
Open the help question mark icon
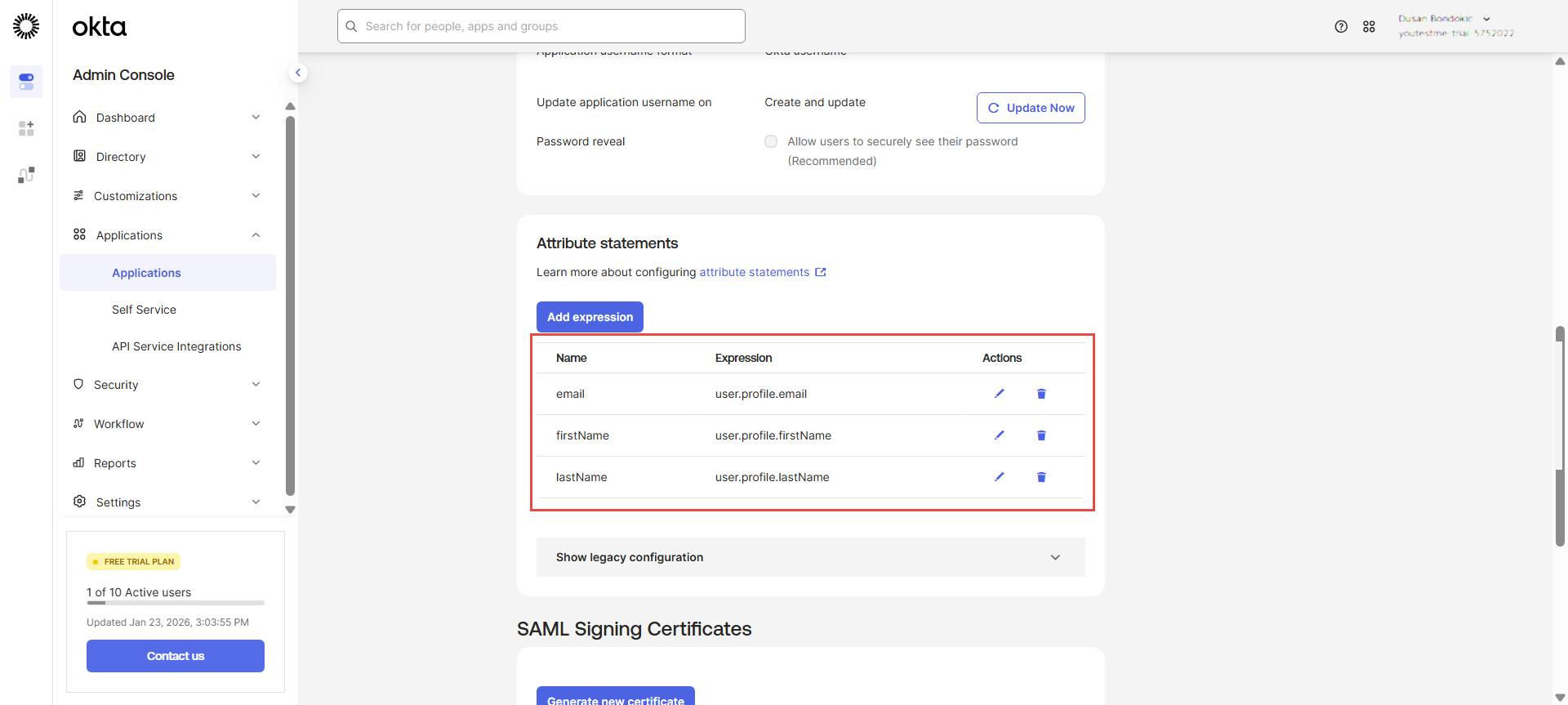[x=1341, y=26]
